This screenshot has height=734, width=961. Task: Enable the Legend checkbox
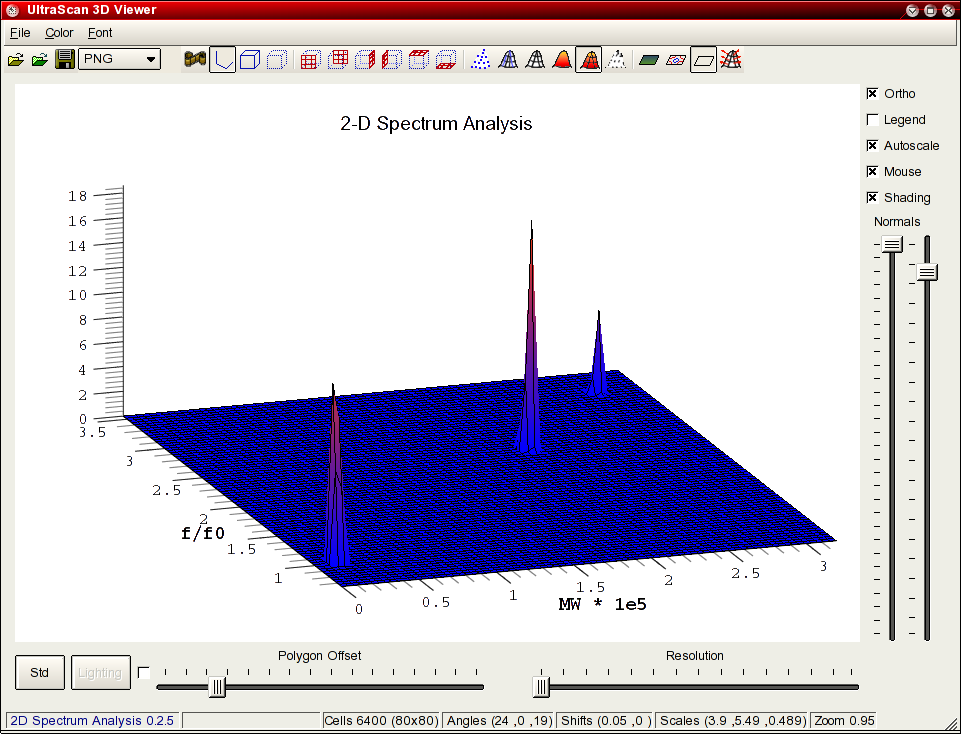872,120
